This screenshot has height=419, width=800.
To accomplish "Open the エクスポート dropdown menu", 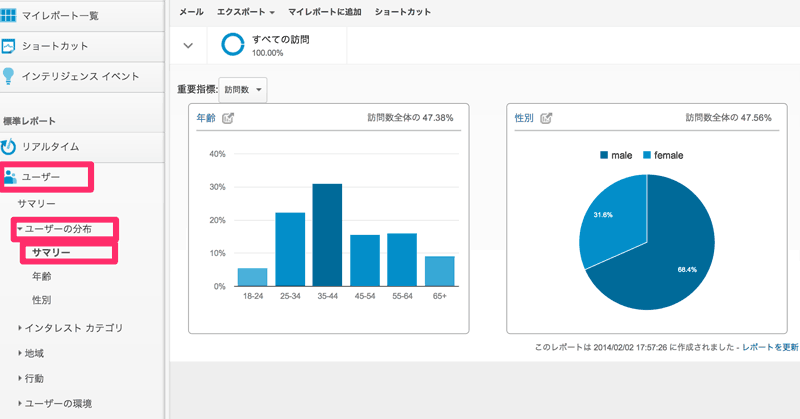I will pyautogui.click(x=246, y=12).
